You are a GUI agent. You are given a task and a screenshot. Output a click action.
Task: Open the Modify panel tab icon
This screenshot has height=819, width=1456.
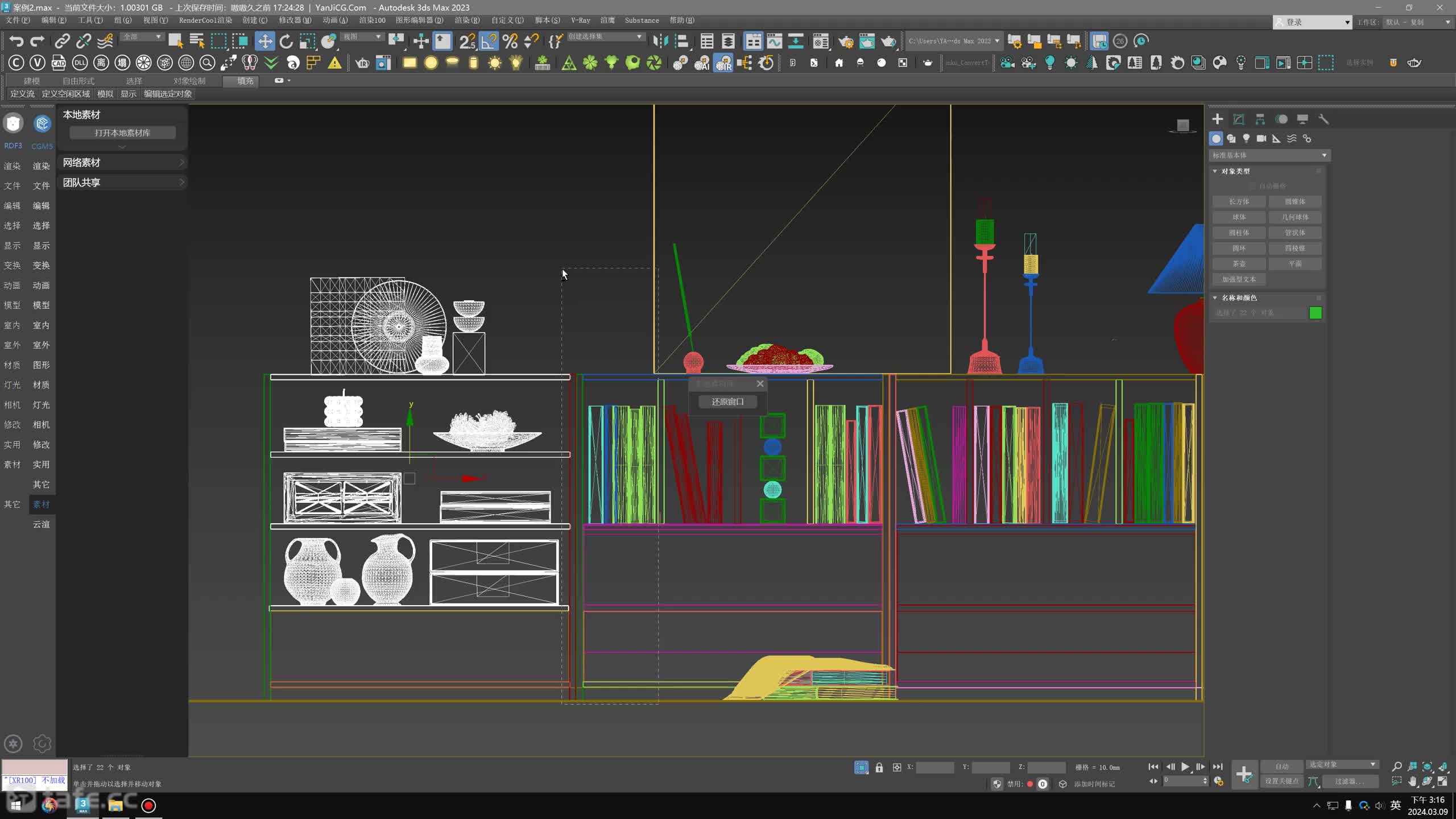1239,119
